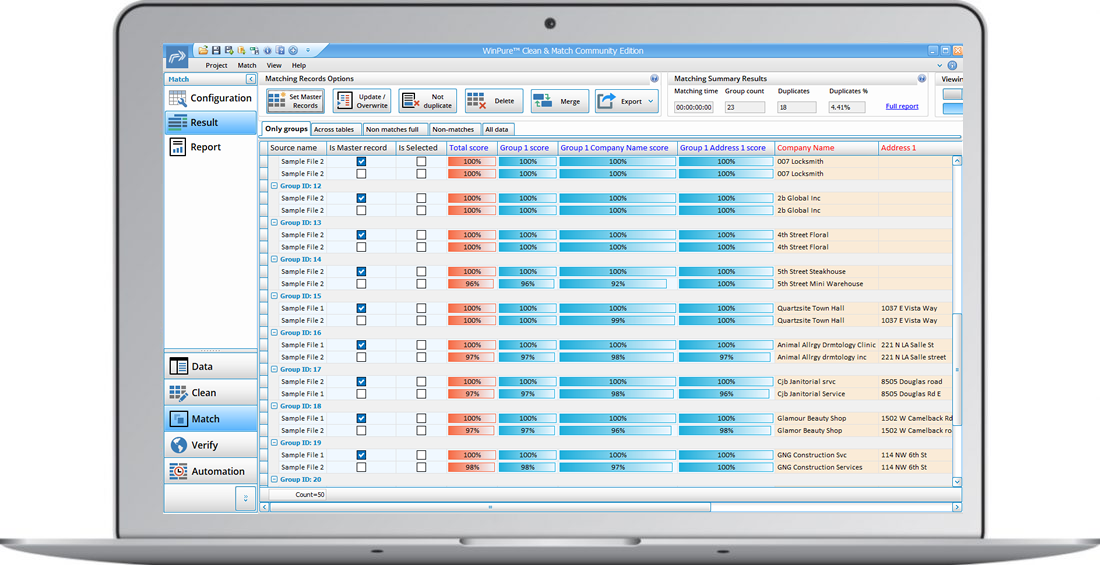Switch to the Non-matches tab
Screen dimensions: 1100x565
pyautogui.click(x=453, y=129)
